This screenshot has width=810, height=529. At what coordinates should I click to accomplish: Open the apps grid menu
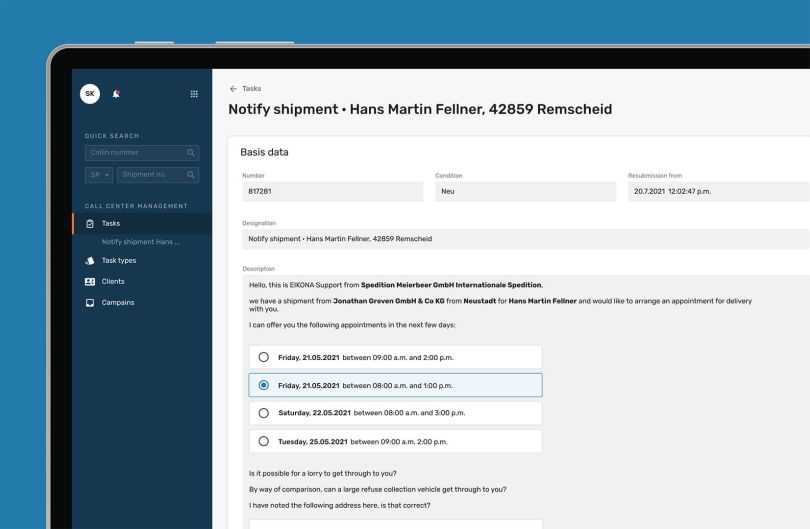pos(194,94)
